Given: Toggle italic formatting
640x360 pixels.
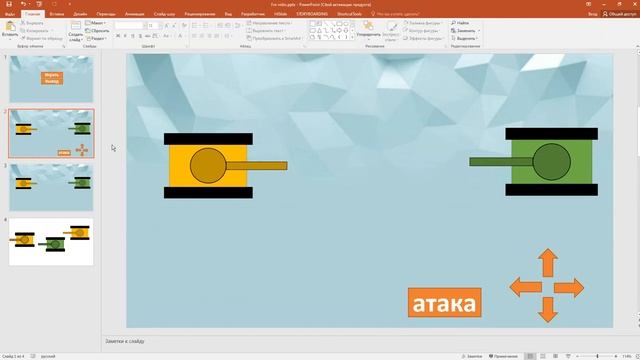Looking at the screenshot, I should [125, 36].
